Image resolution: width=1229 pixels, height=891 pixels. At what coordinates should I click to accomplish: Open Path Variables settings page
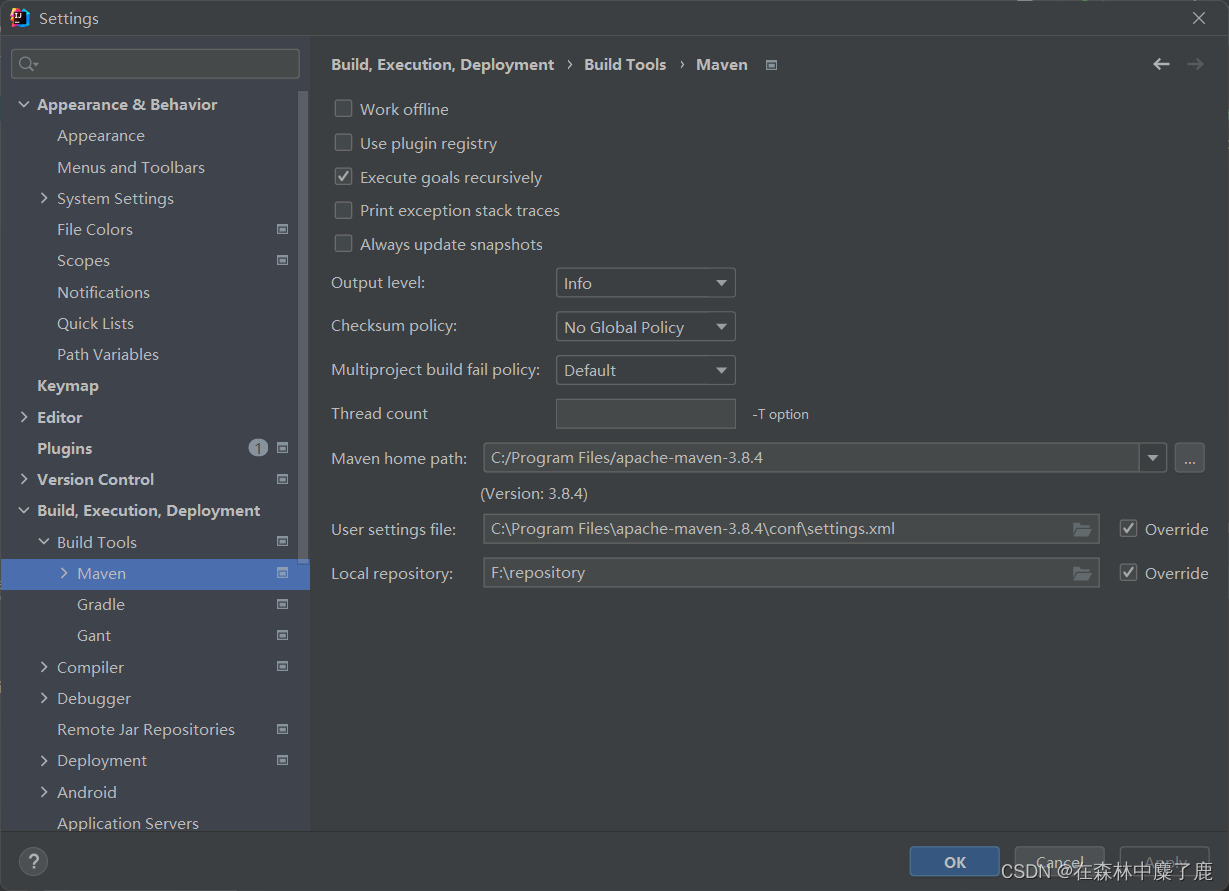coord(108,354)
